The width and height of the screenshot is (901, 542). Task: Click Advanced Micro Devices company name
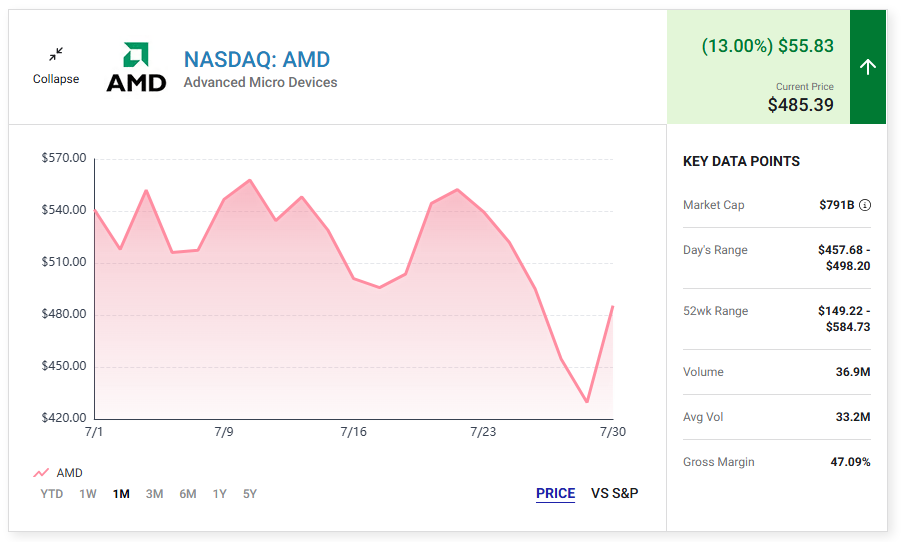[x=260, y=82]
